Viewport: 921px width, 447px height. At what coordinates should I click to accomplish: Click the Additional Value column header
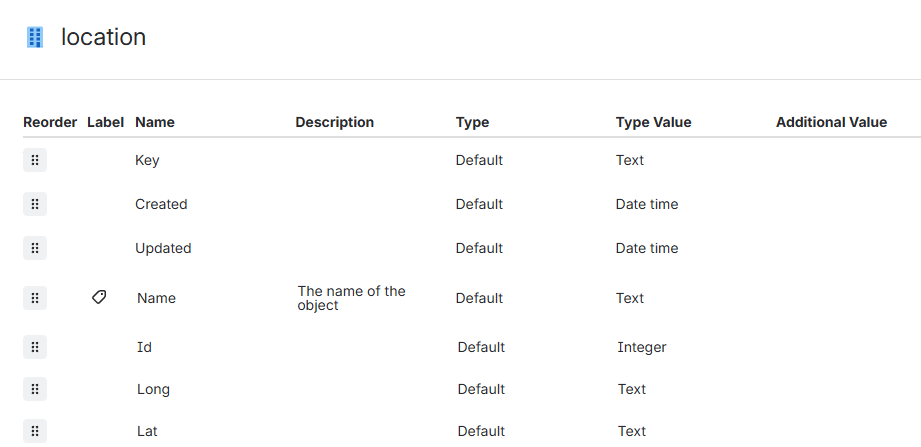(831, 122)
